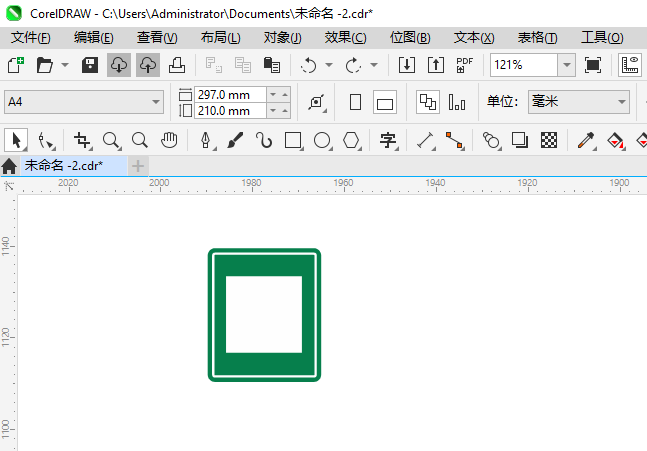Screen dimensions: 647x451
Task: Select the Rectangle tool
Action: 294,140
